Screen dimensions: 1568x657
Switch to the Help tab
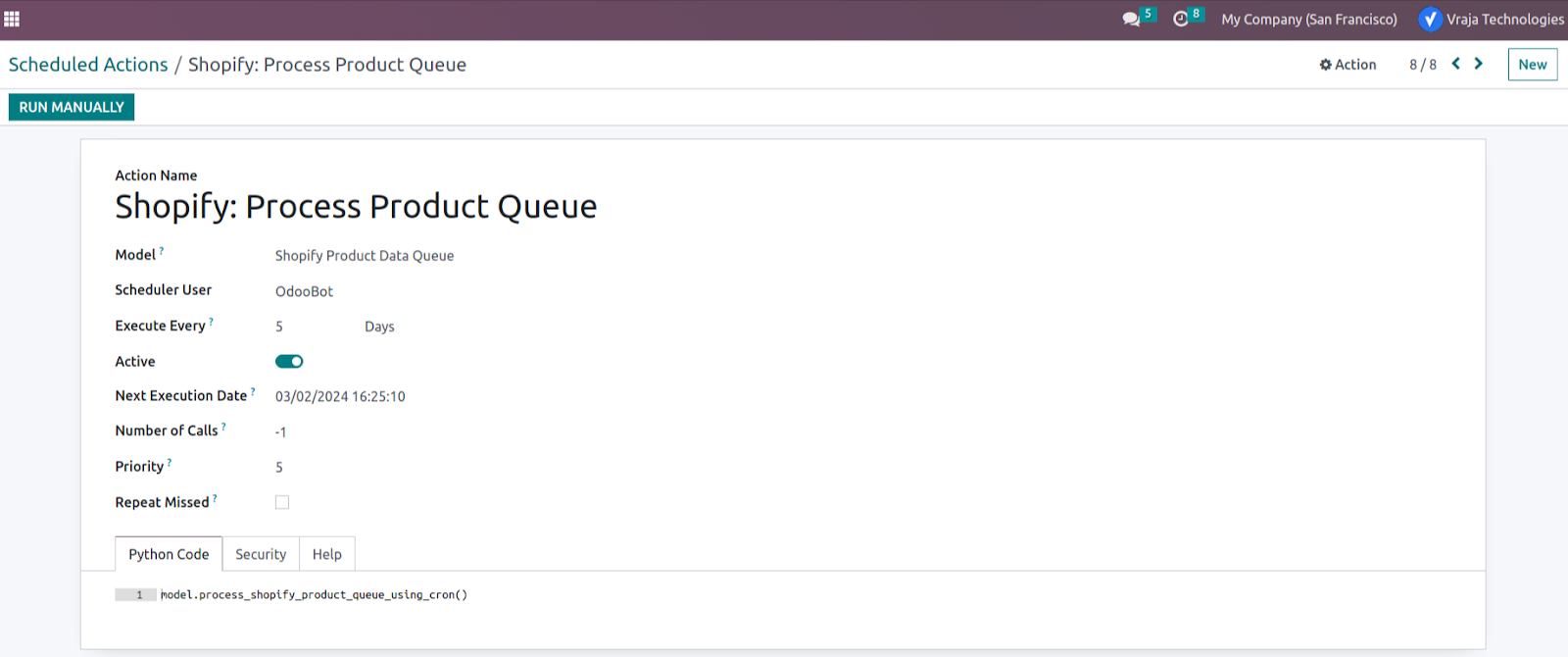point(327,554)
